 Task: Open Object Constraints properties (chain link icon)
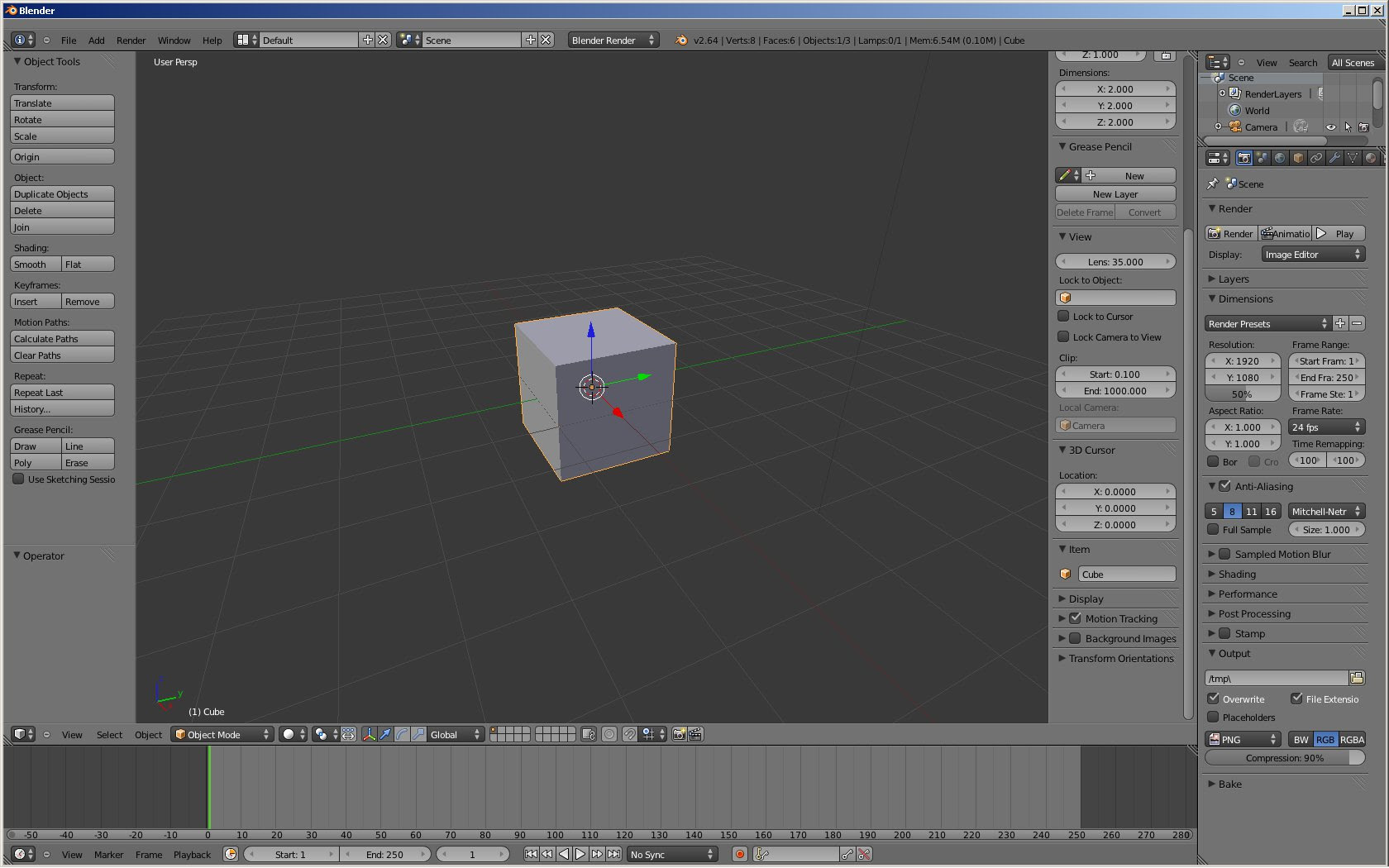[x=1316, y=157]
